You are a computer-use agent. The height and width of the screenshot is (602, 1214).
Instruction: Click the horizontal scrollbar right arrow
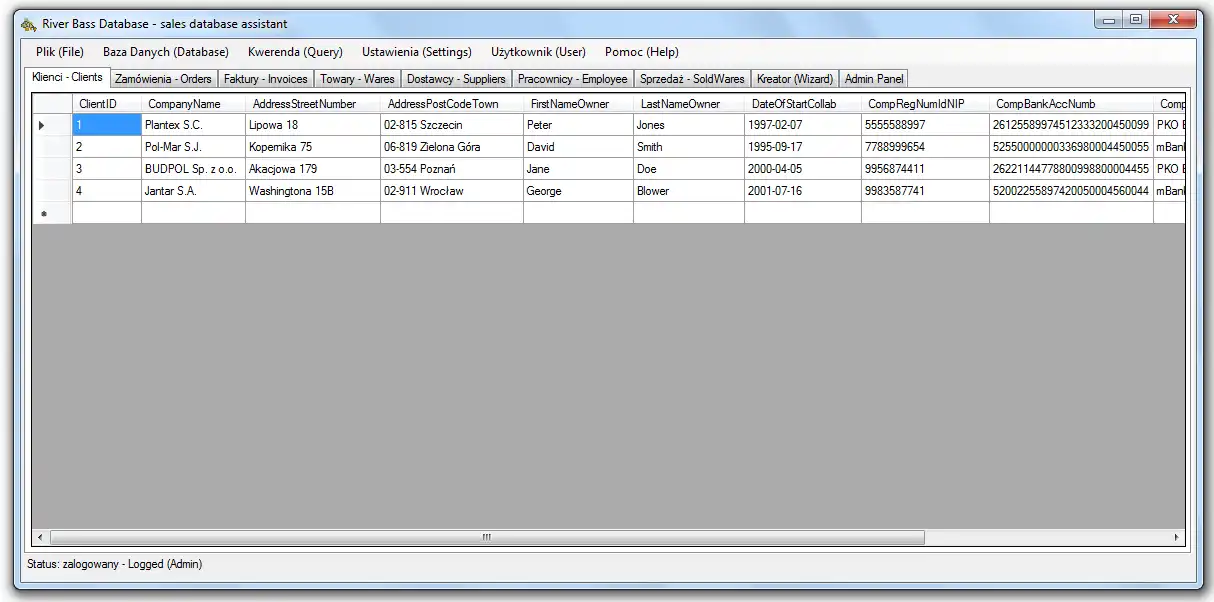point(1177,537)
